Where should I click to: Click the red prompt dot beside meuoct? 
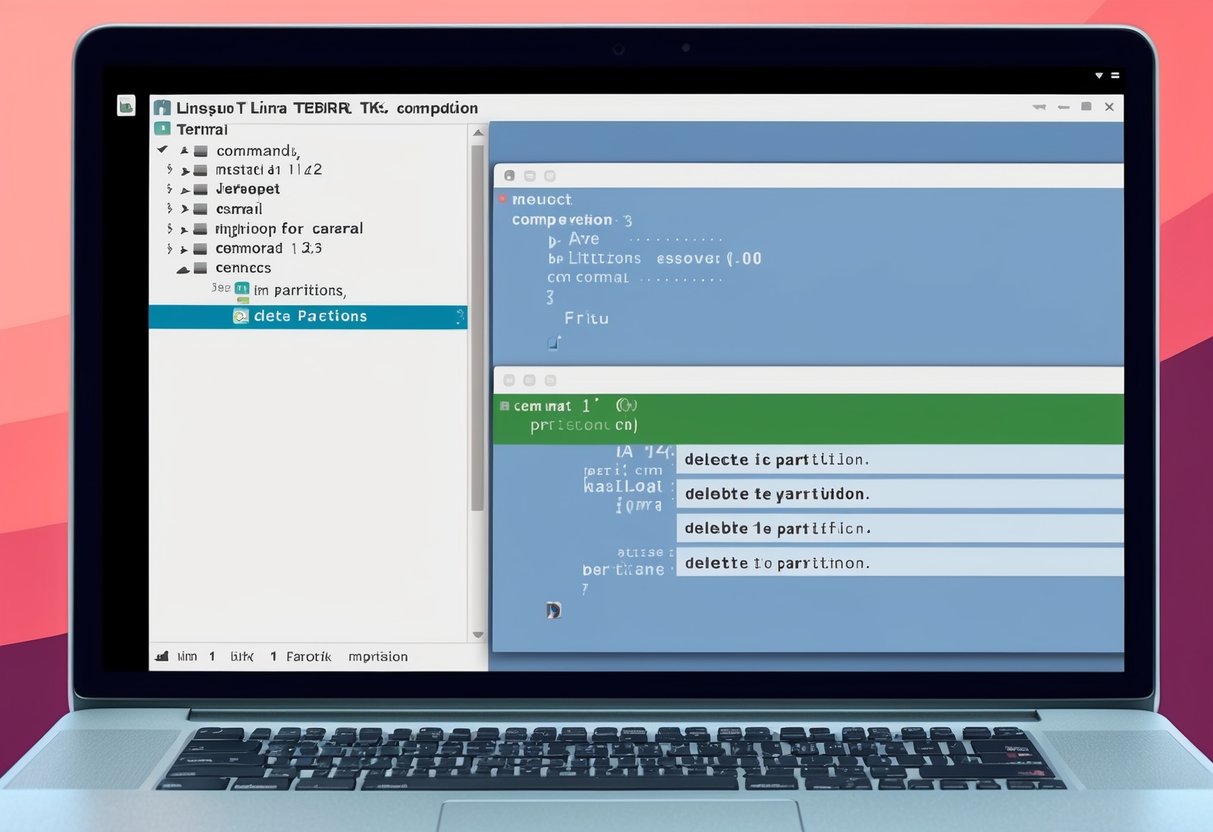(x=502, y=197)
